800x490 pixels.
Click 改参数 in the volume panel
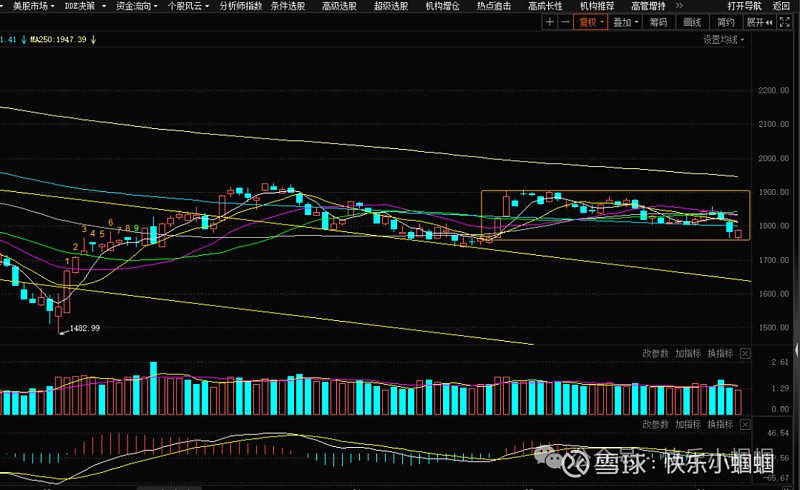coord(655,353)
